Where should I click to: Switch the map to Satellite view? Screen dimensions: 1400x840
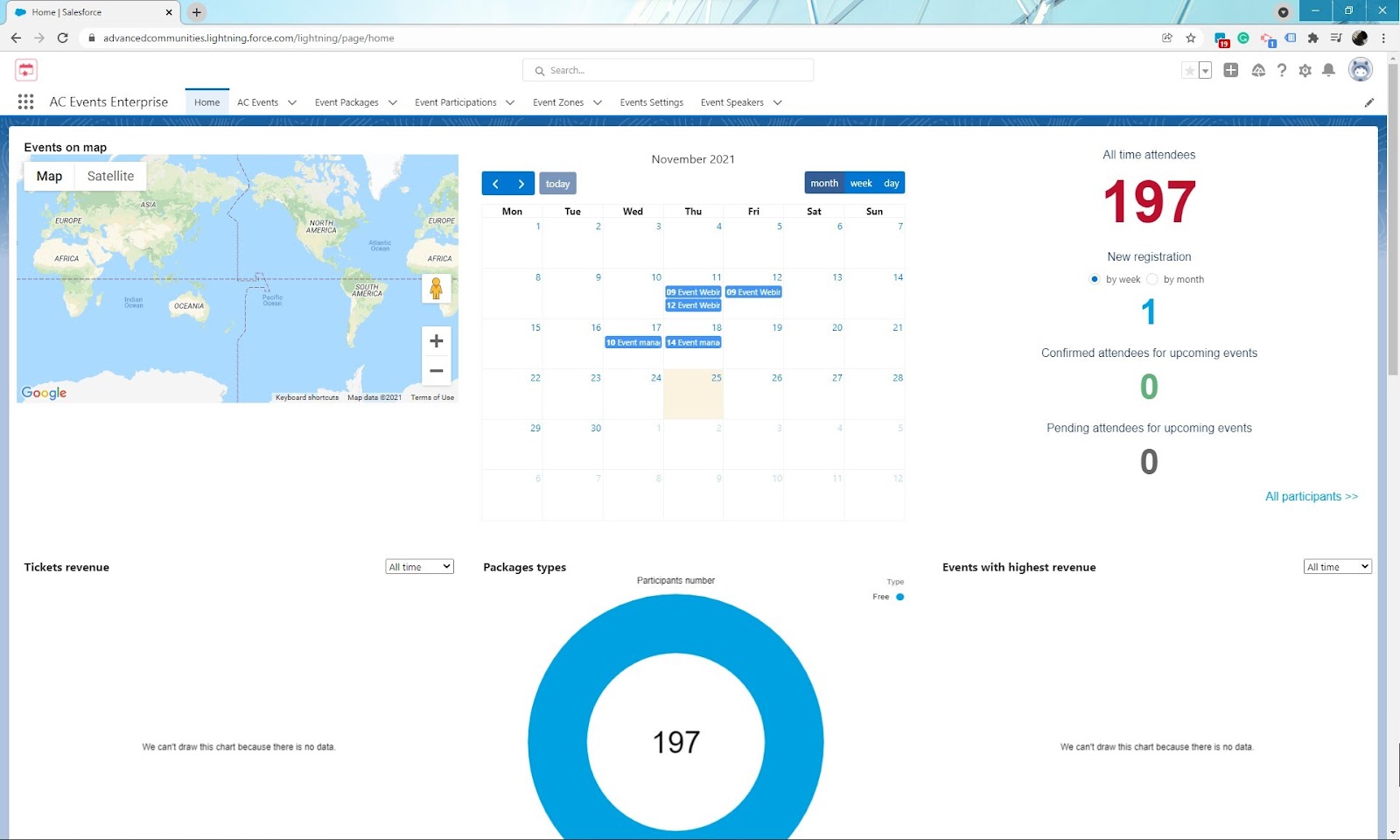coord(110,176)
